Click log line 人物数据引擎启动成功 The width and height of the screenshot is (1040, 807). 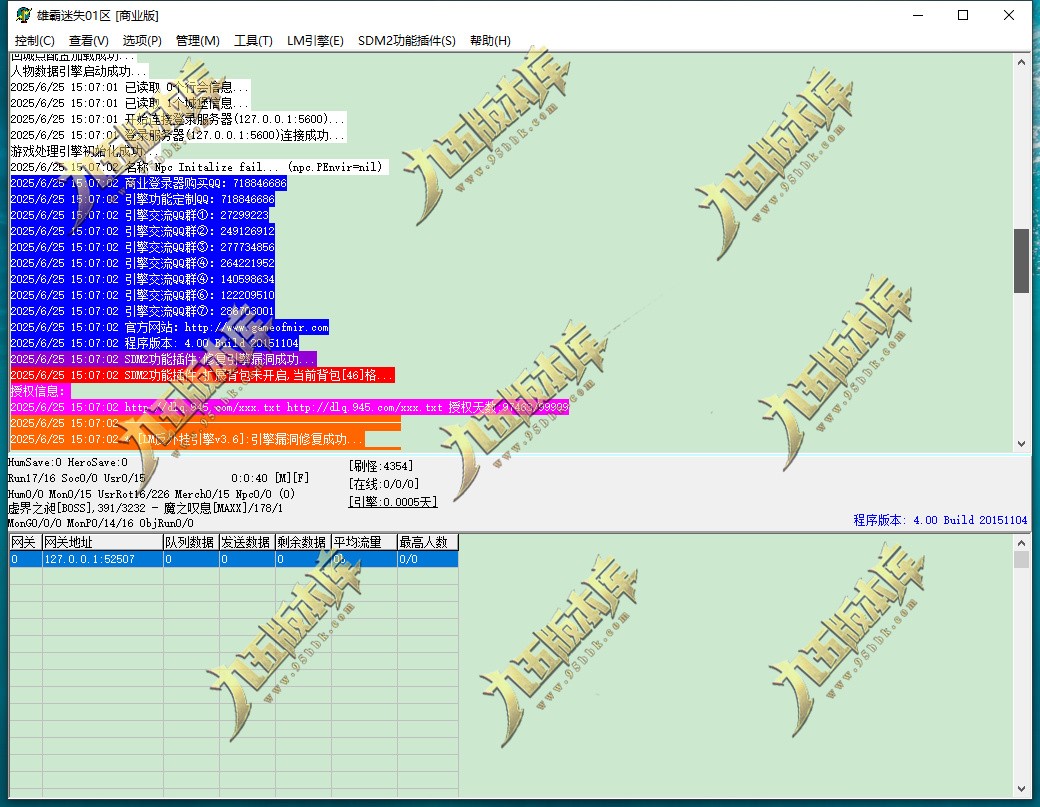tap(79, 71)
